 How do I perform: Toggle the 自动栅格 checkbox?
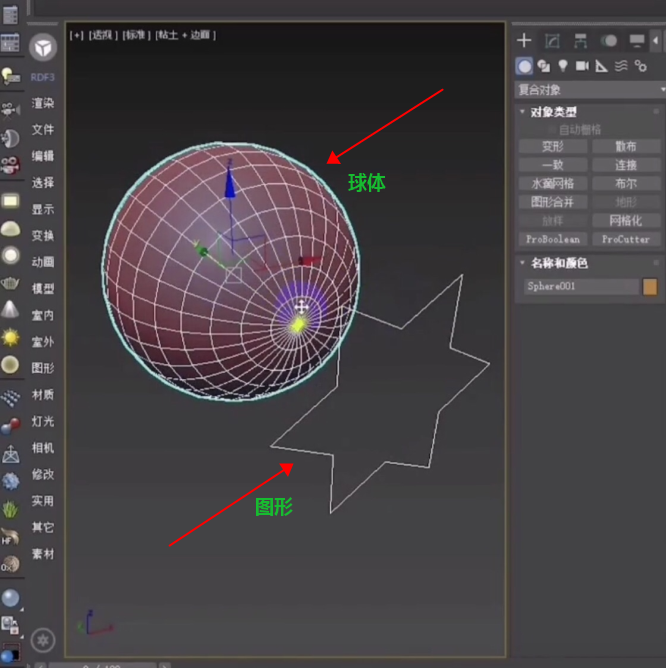pyautogui.click(x=552, y=129)
